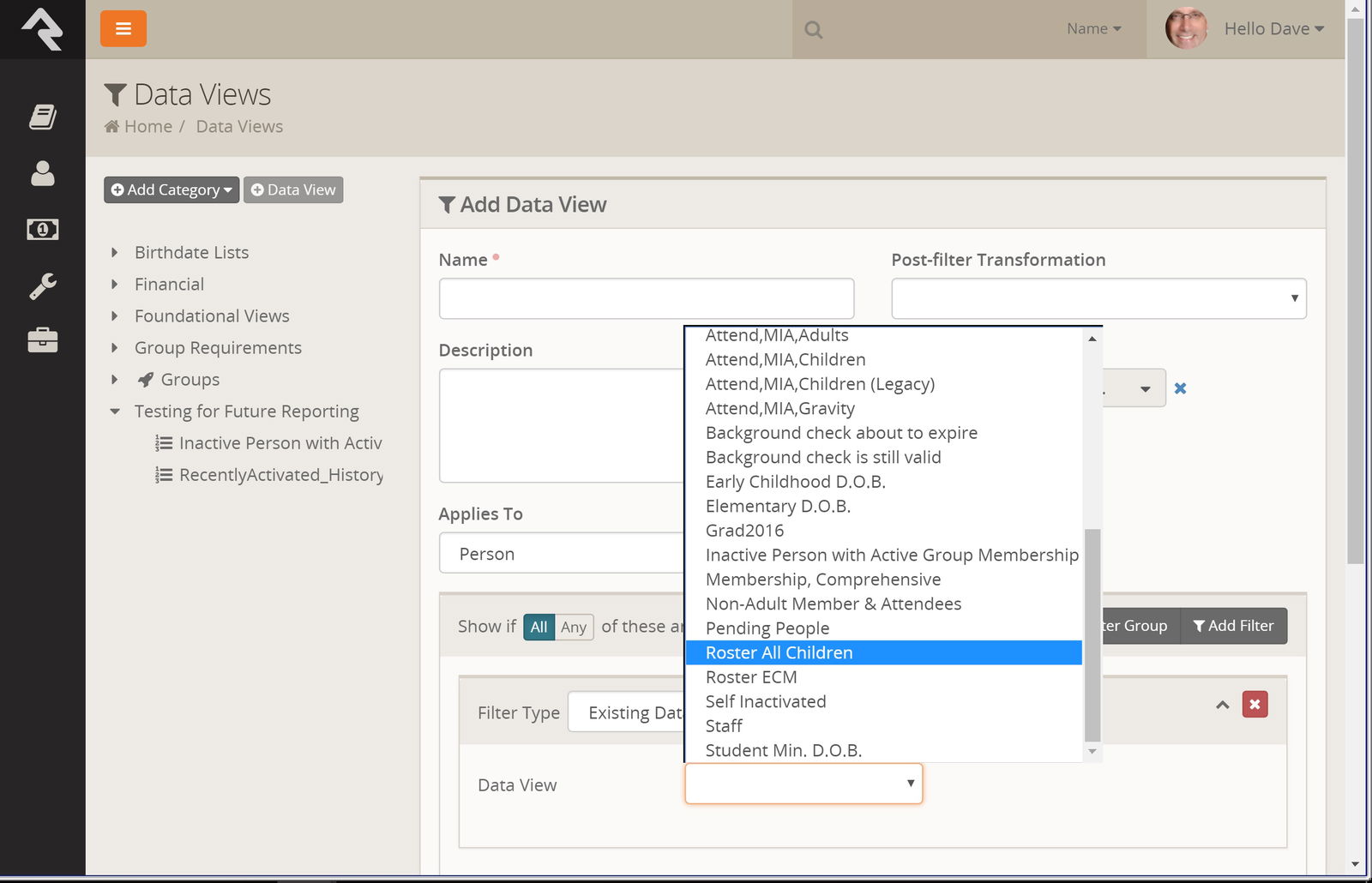Image resolution: width=1372 pixels, height=883 pixels.
Task: Collapse filter with the up chevron
Action: [x=1222, y=705]
